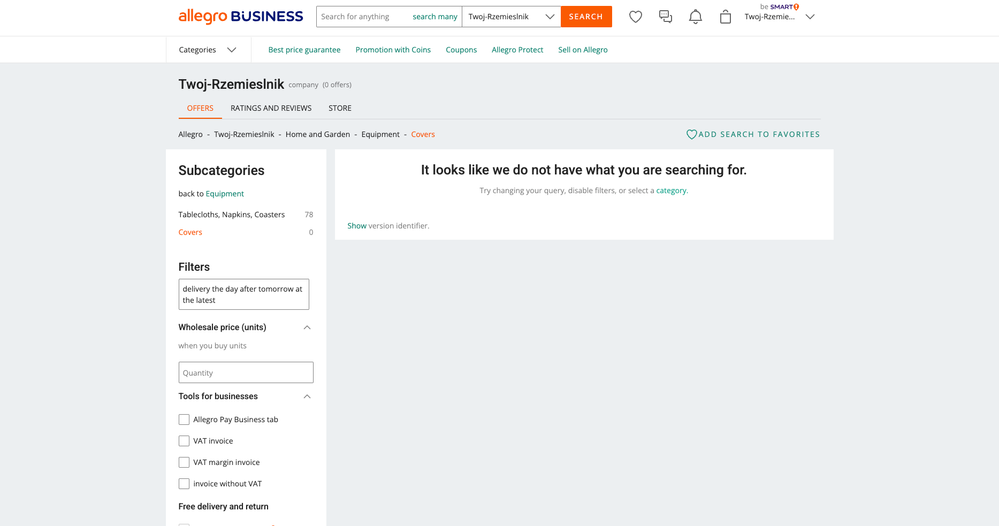Tick the VAT margin invoice checkbox

pos(184,462)
